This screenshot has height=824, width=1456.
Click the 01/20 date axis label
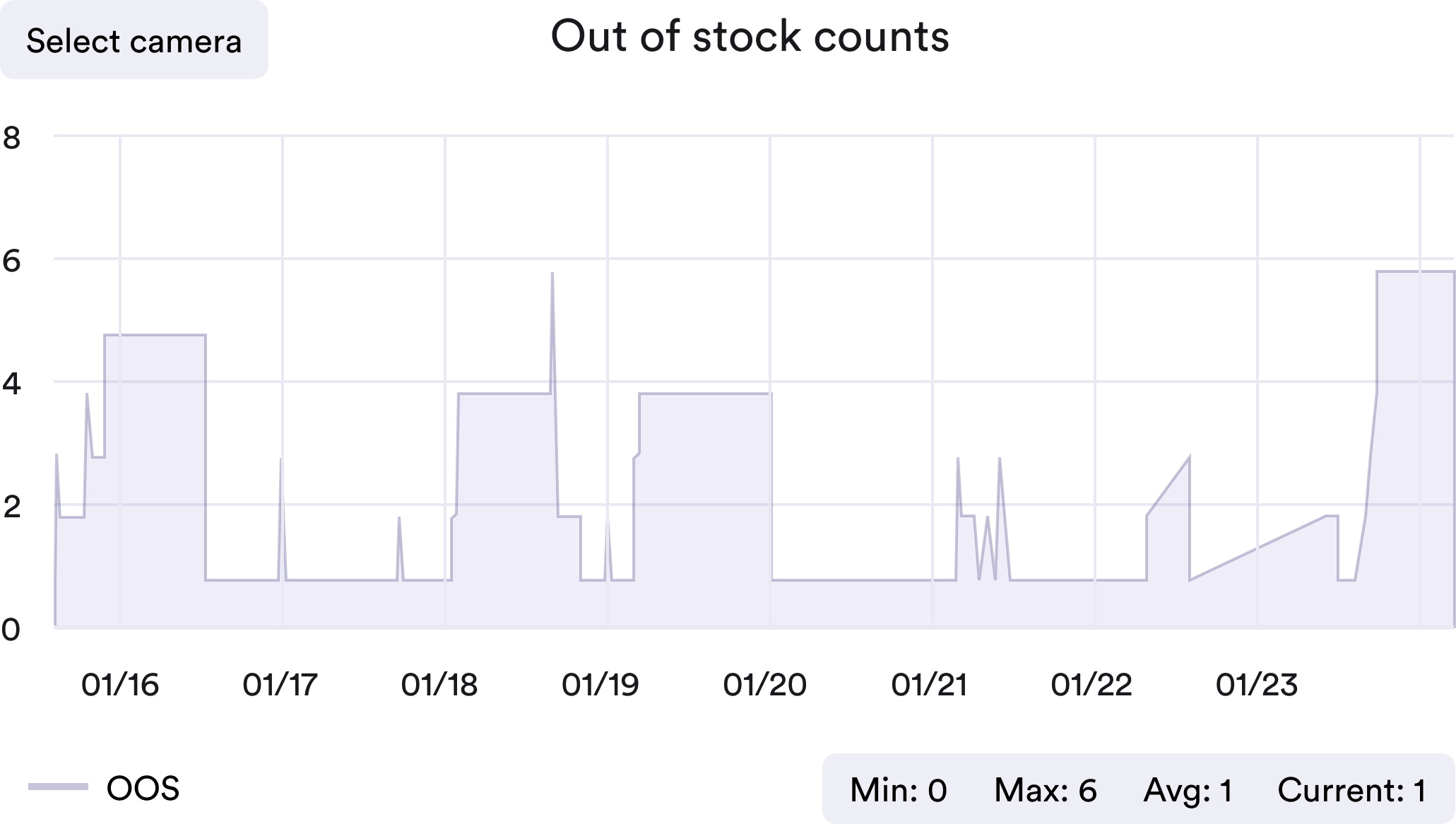(764, 685)
